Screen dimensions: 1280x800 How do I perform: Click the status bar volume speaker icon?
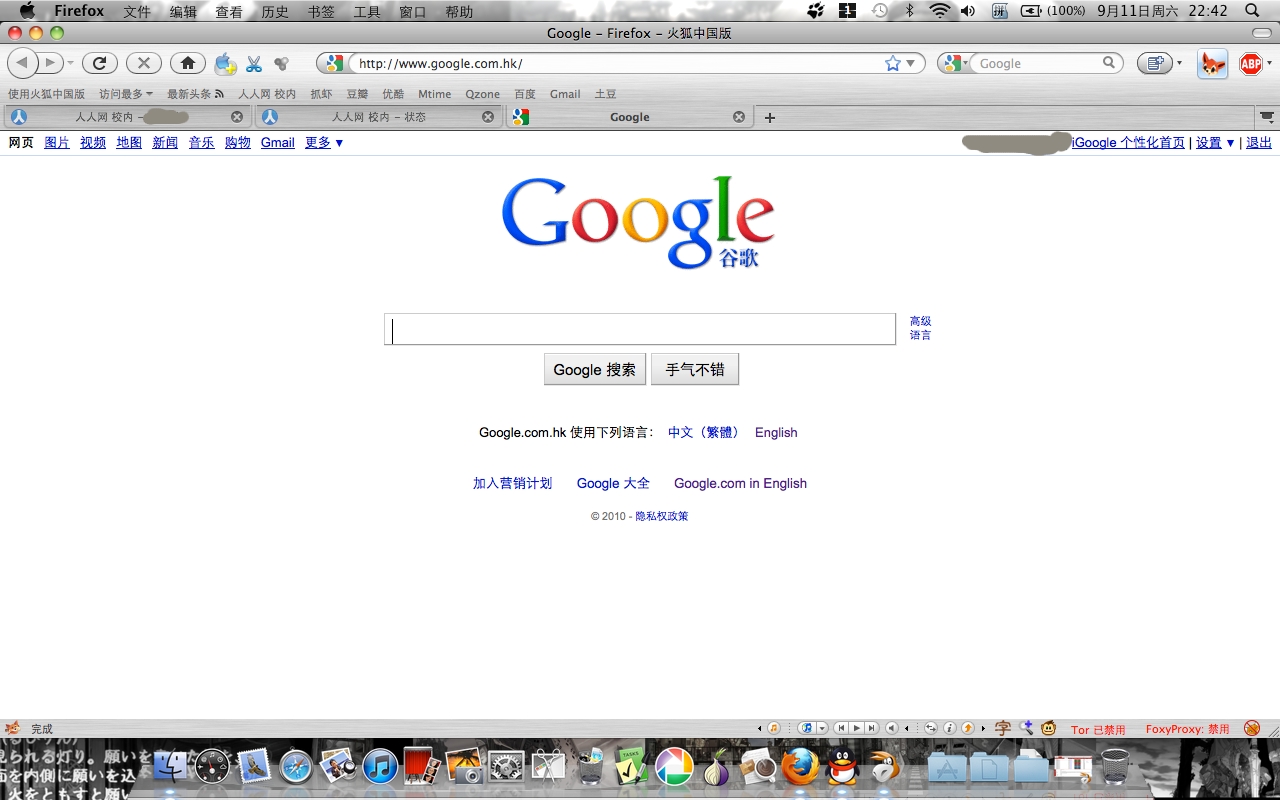pyautogui.click(x=891, y=728)
